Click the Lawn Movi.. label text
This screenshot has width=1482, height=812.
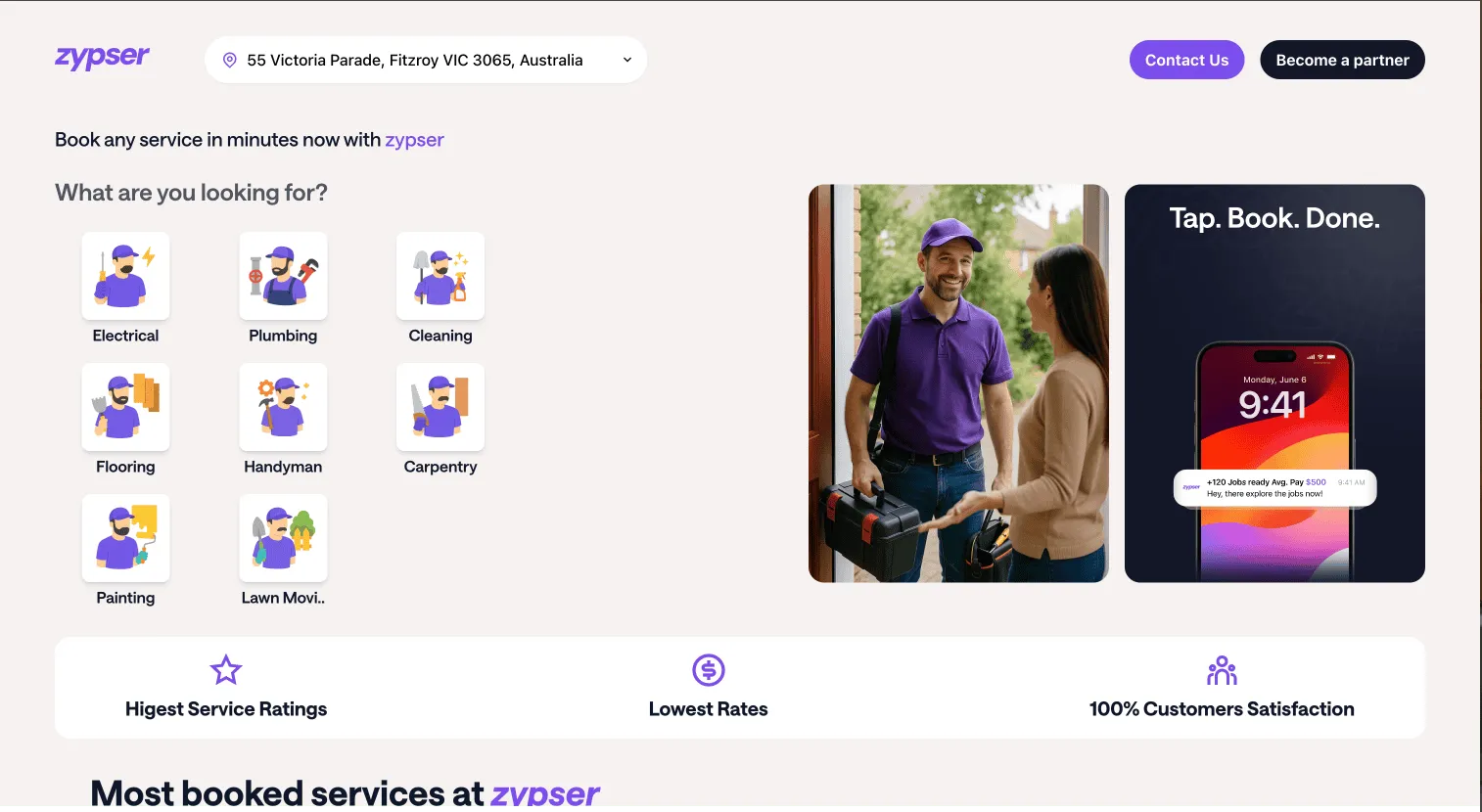283,598
